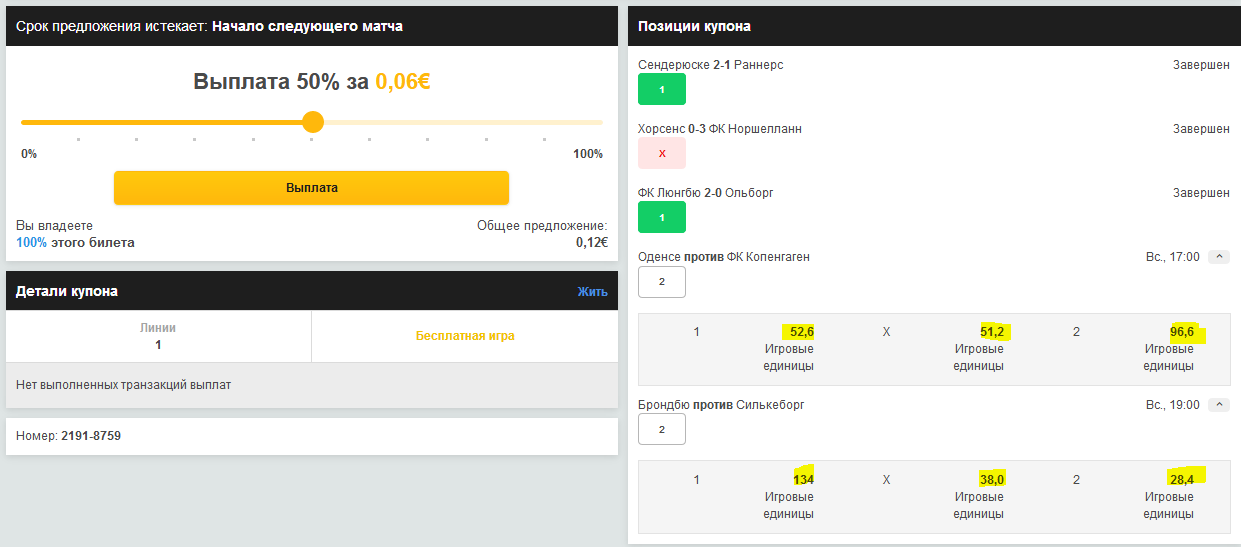
Task: Click the coupon number 2191-8759
Action: [x=91, y=436]
